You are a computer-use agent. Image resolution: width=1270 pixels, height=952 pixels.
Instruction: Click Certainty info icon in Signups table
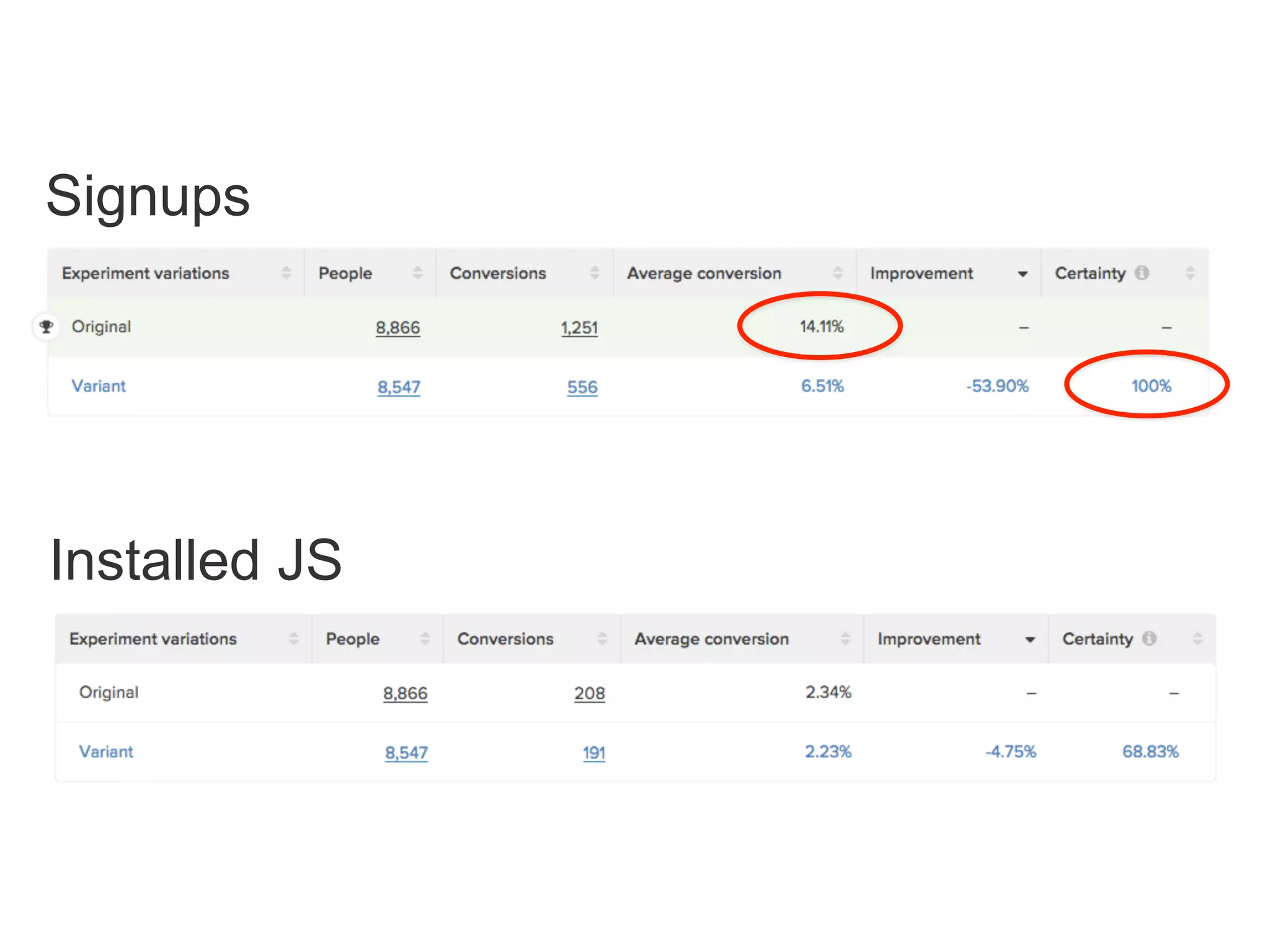1142,273
